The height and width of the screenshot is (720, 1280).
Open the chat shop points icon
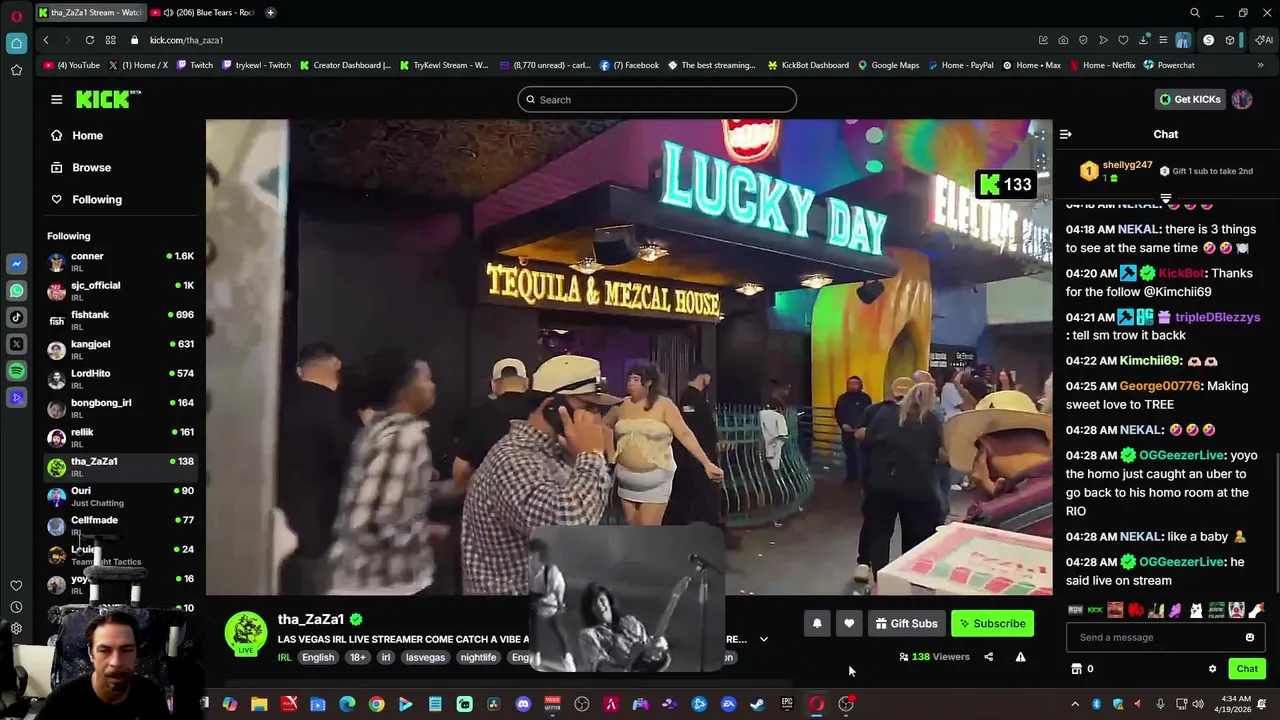coord(1076,669)
